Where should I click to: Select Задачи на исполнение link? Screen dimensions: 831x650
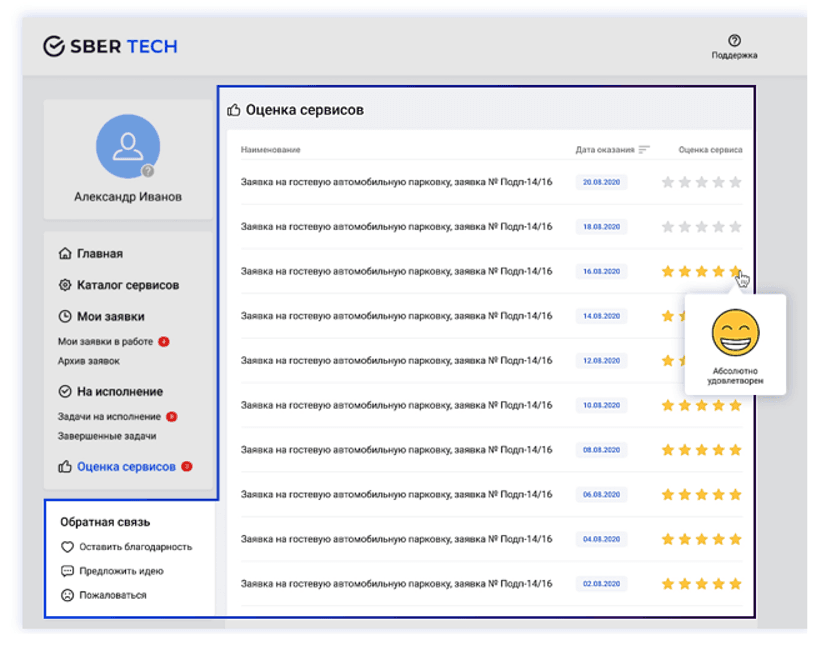(x=109, y=416)
